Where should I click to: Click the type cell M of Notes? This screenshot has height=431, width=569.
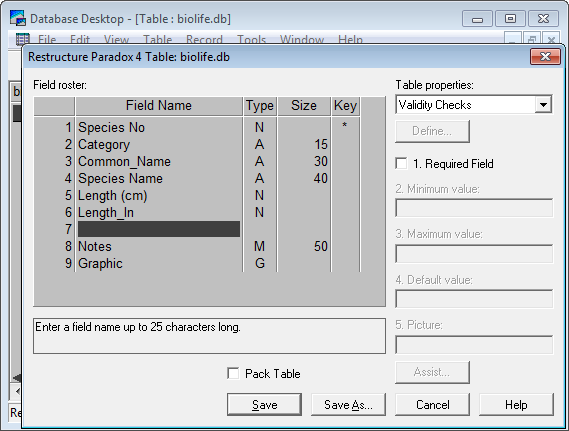point(259,246)
